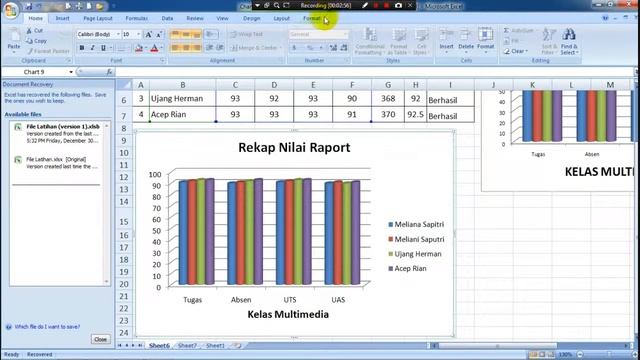
Task: Take screenshot with recorder camera icon
Action: tap(398, 6)
